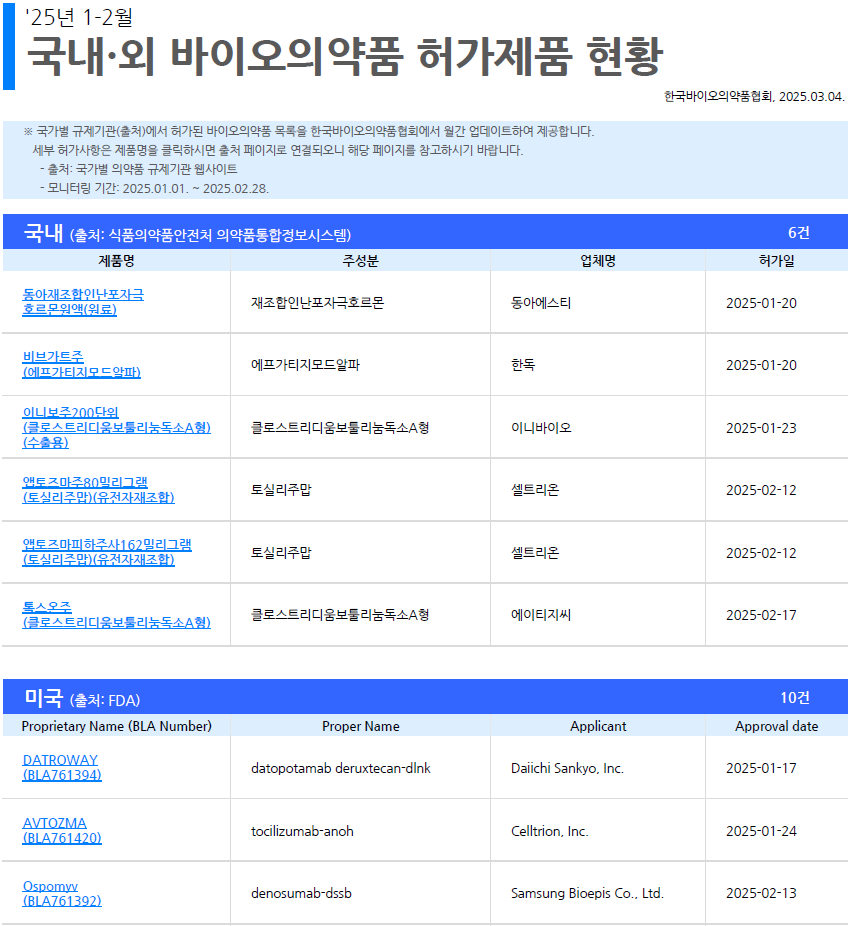Open the Ospomyv (BLA761392) link

pyautogui.click(x=62, y=894)
